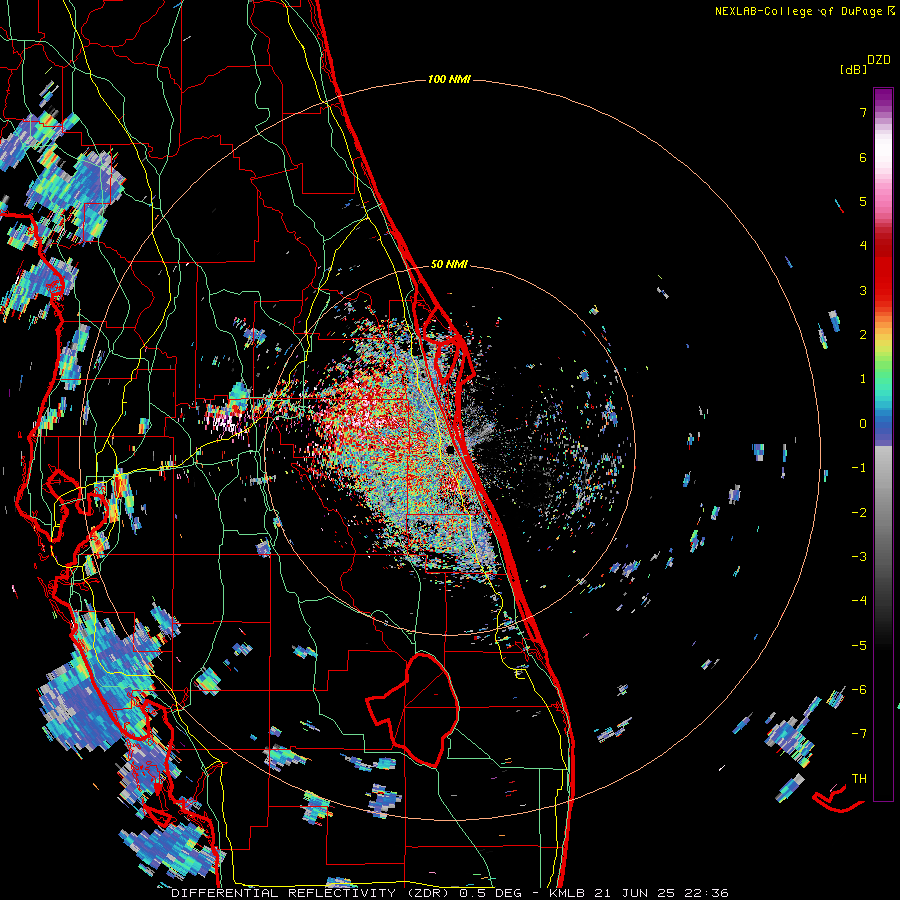Click the scale tick label -5
900x900 pixels.
click(x=859, y=645)
